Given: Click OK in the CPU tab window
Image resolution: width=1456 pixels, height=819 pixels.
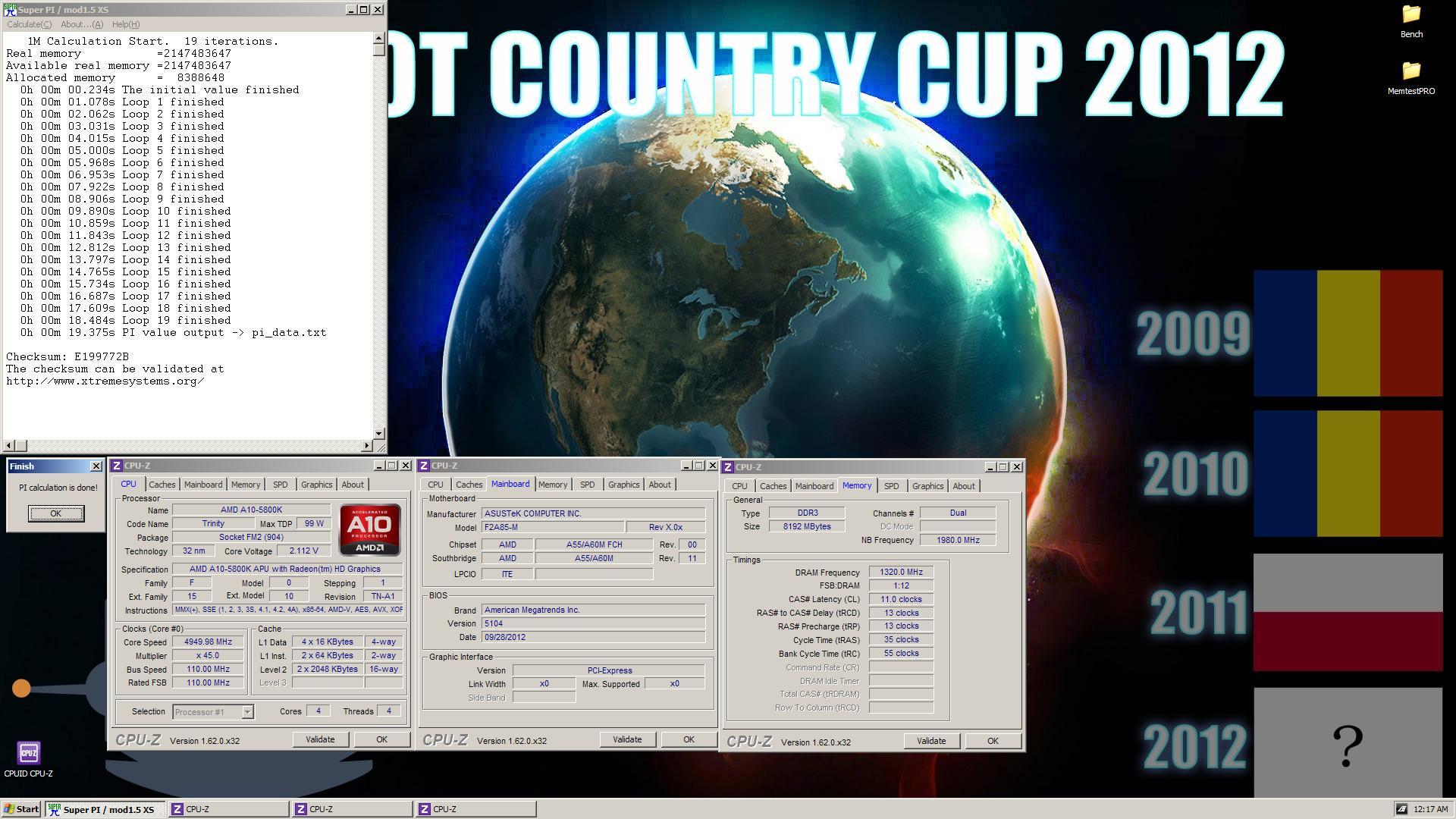Looking at the screenshot, I should (381, 739).
